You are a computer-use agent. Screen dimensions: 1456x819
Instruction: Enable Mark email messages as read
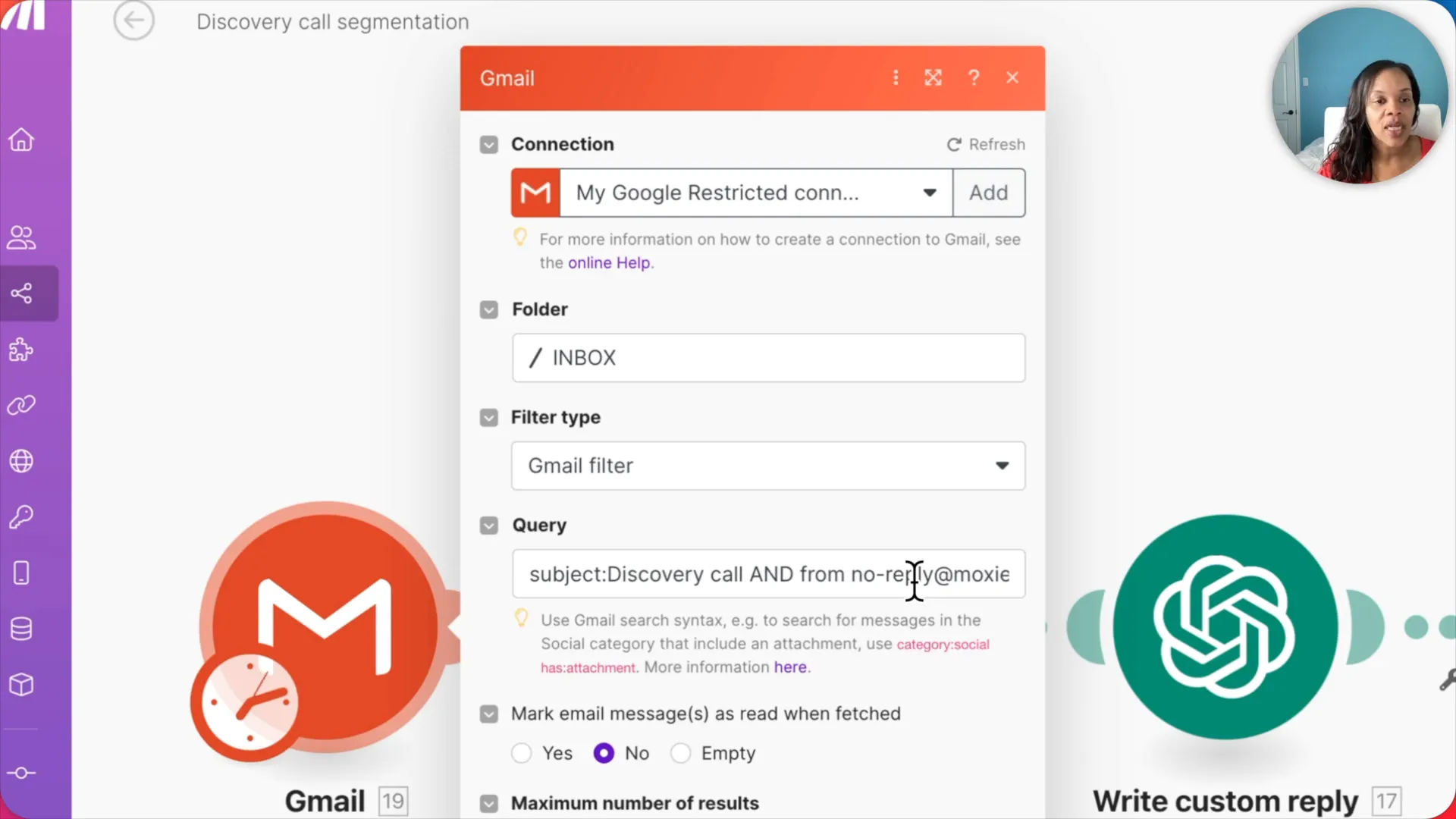521,753
